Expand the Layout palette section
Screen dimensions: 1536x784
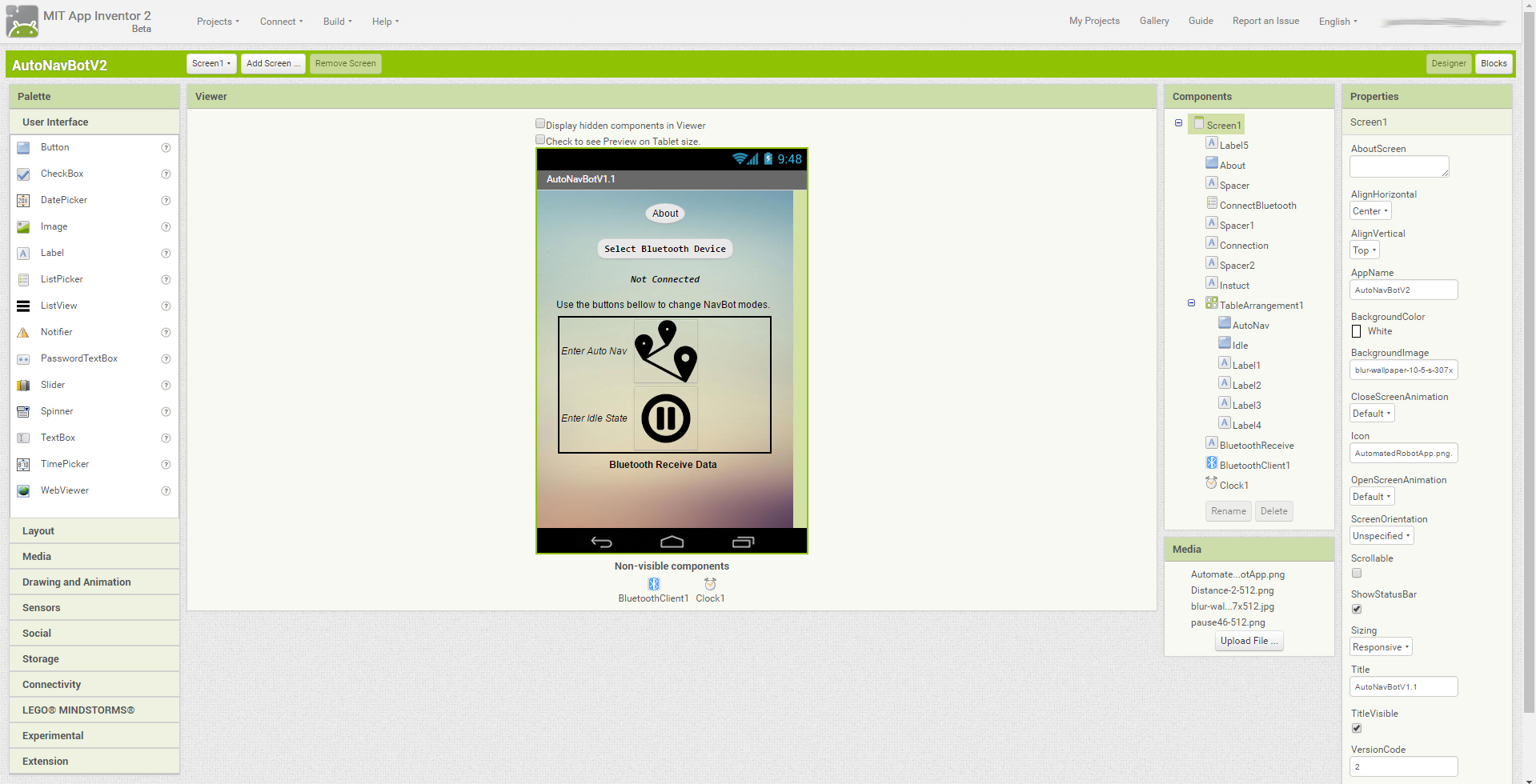click(x=94, y=531)
